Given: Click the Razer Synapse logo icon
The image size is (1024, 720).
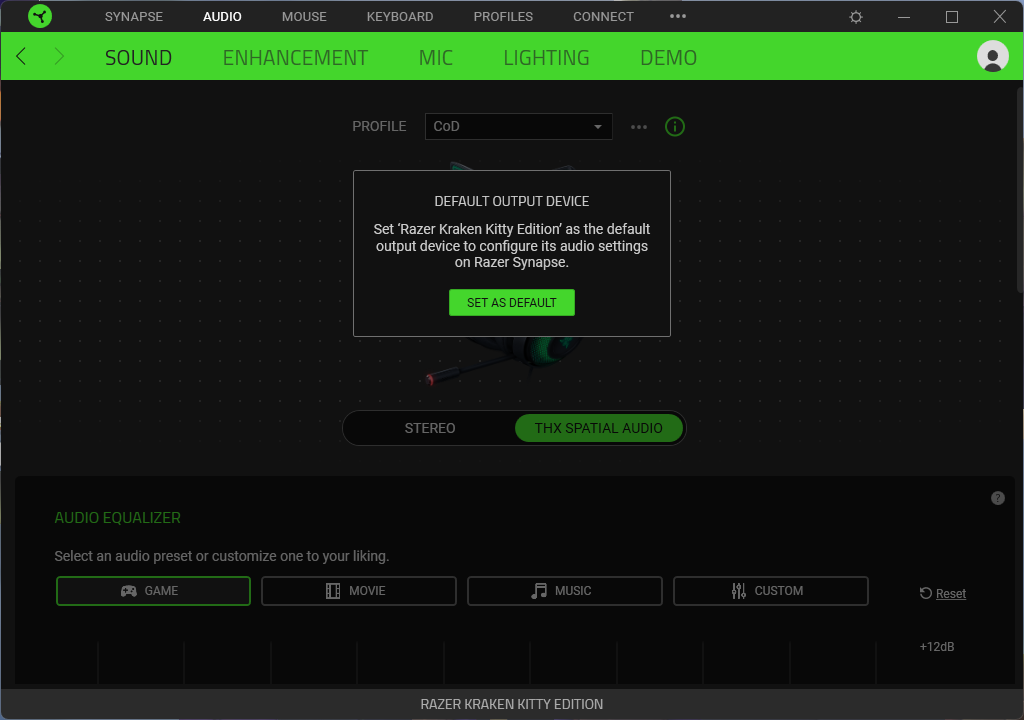Looking at the screenshot, I should tap(40, 16).
